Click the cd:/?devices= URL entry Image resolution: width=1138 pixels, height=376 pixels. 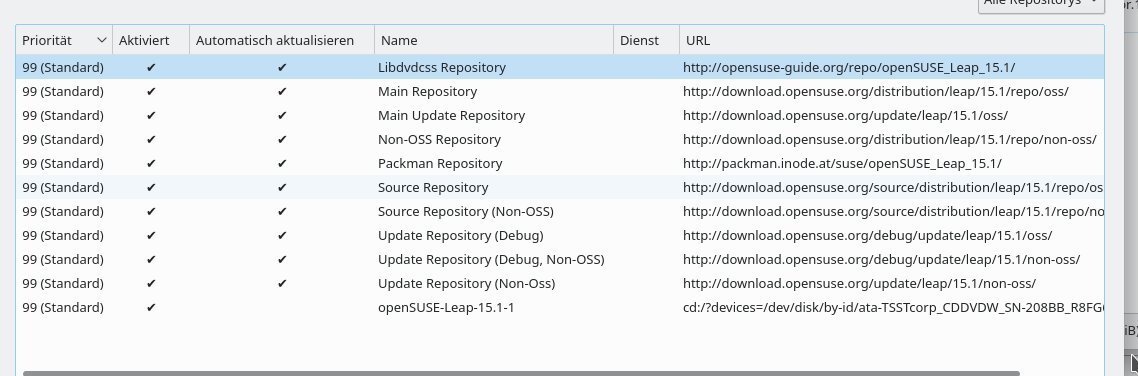tap(893, 307)
